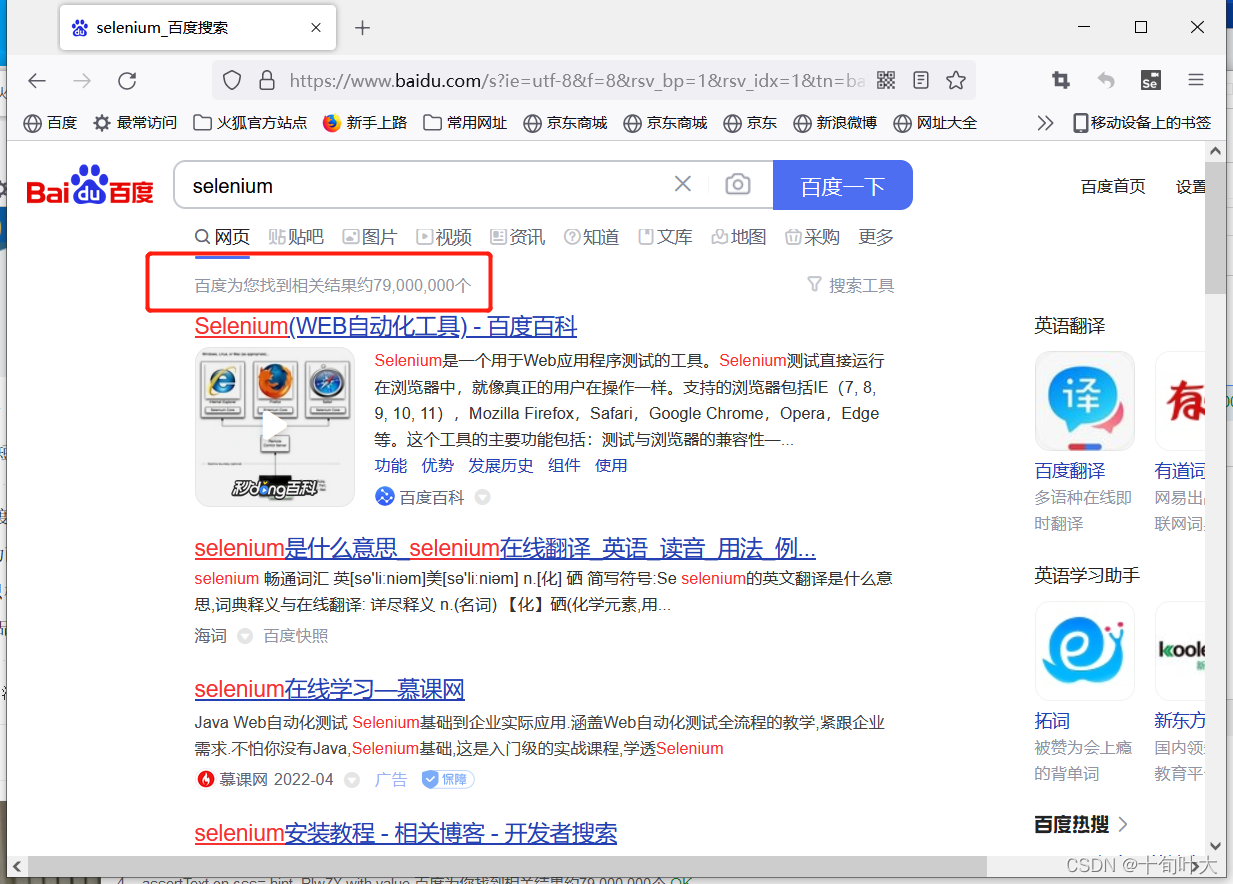
Task: Switch to the 资讯 search tab
Action: click(x=517, y=237)
